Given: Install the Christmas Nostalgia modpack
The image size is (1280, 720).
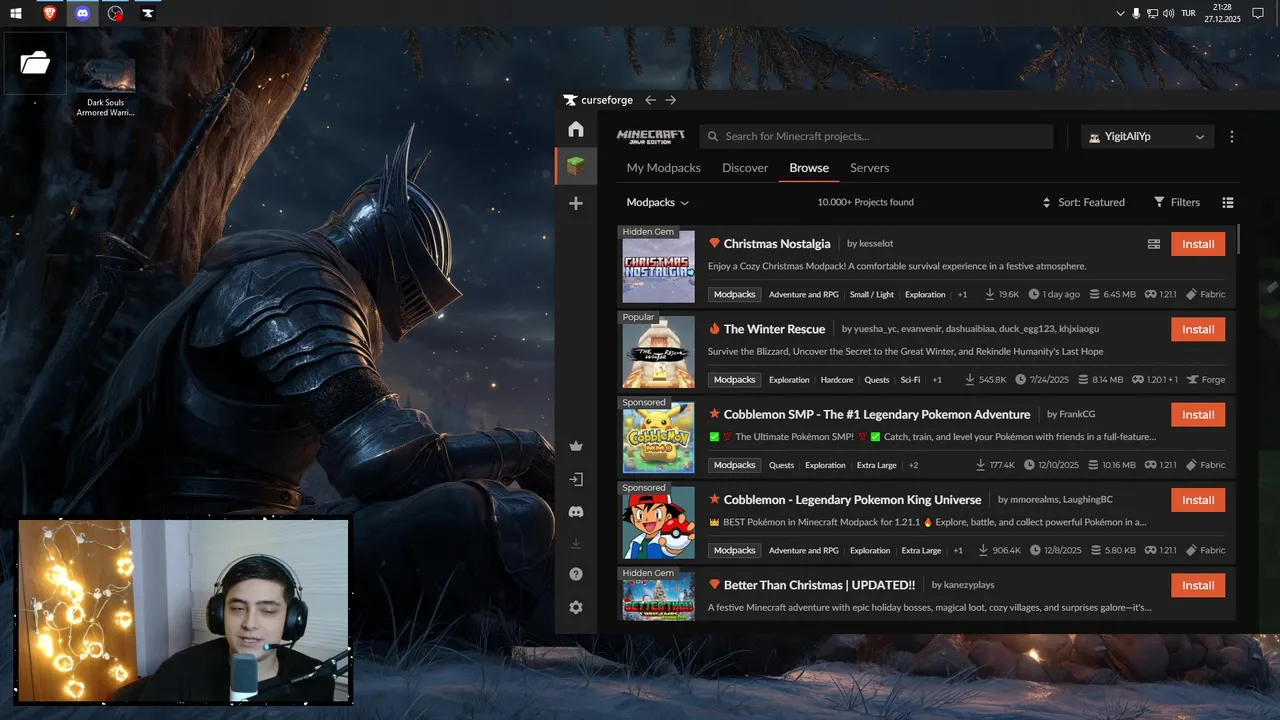Looking at the screenshot, I should pos(1198,244).
